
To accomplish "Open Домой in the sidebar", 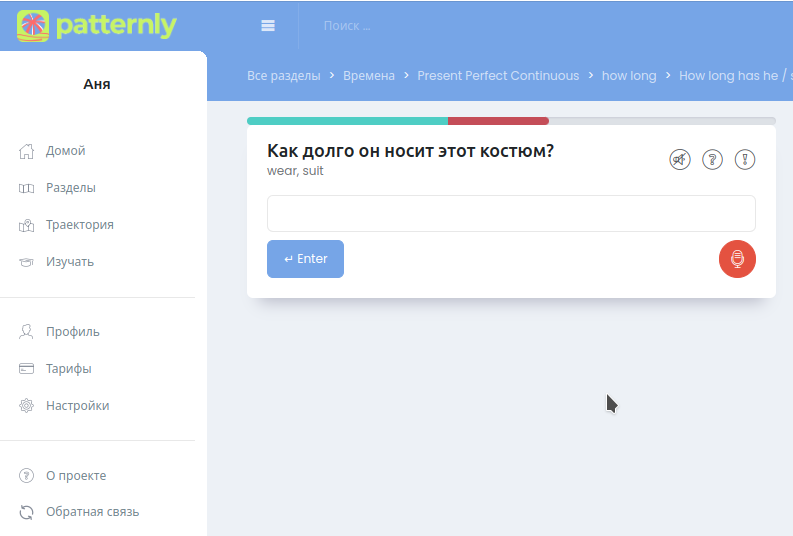I will pyautogui.click(x=65, y=151).
